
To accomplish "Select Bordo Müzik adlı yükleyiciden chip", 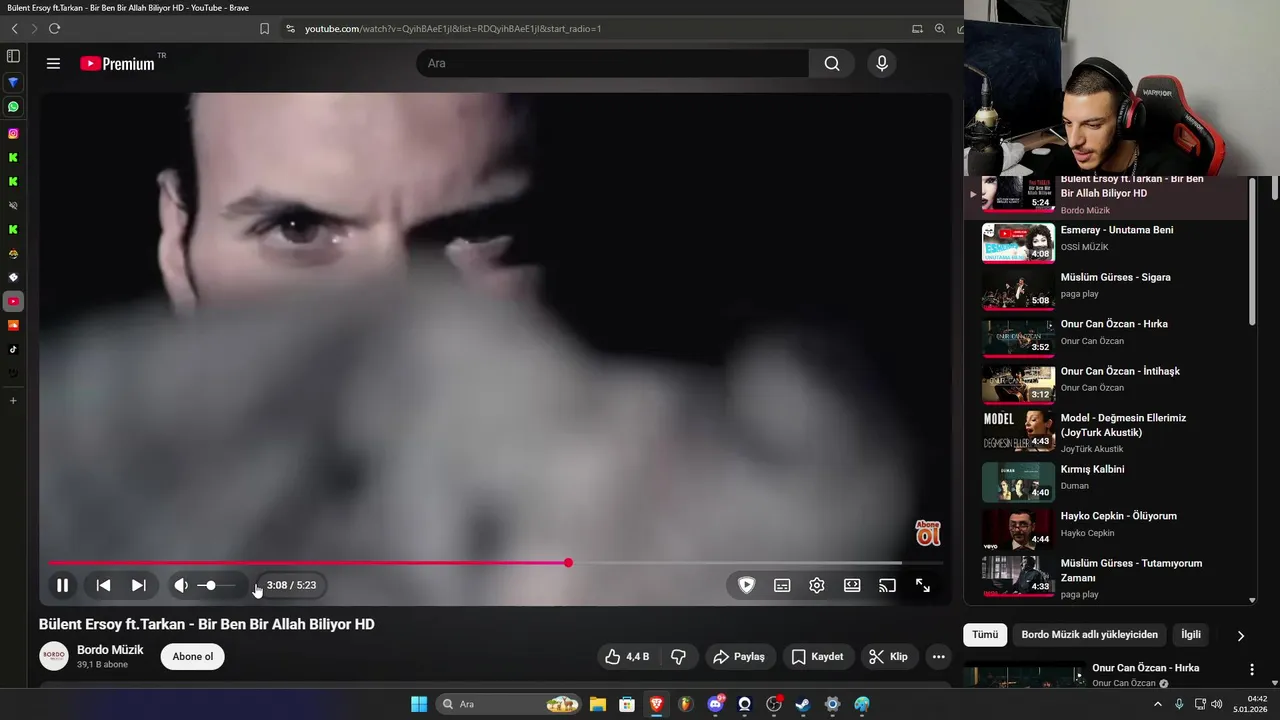I will tap(1090, 635).
